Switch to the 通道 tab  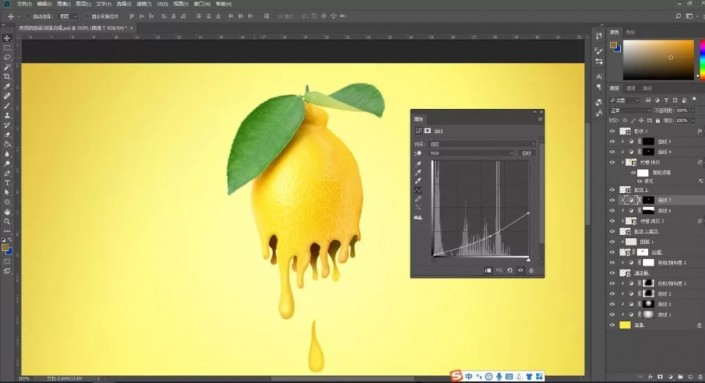click(632, 88)
